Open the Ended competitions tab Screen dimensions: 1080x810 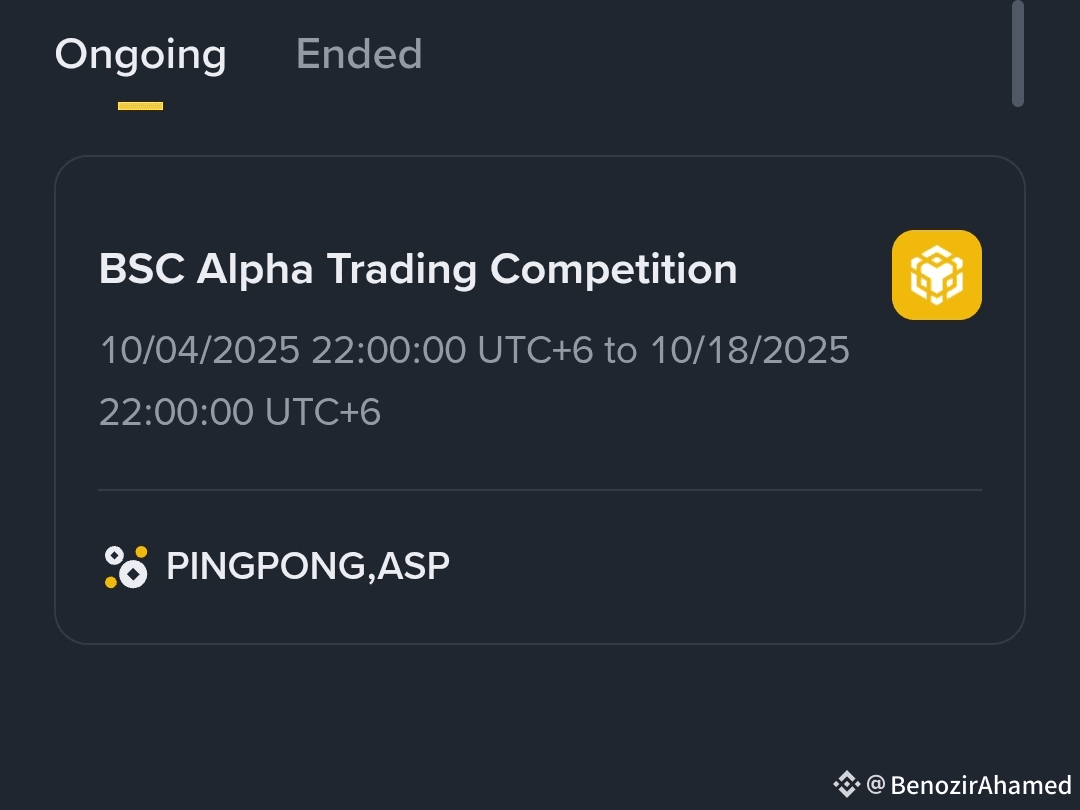point(359,54)
